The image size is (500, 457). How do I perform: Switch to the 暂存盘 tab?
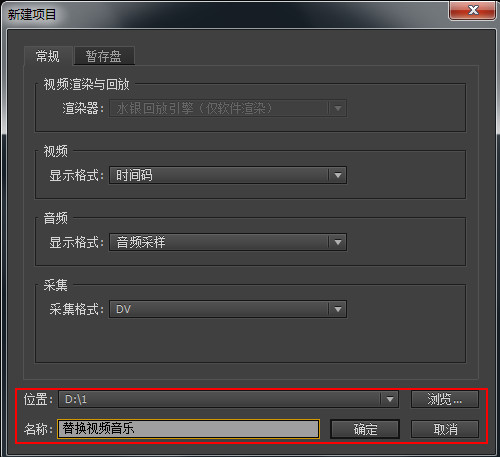pos(104,56)
